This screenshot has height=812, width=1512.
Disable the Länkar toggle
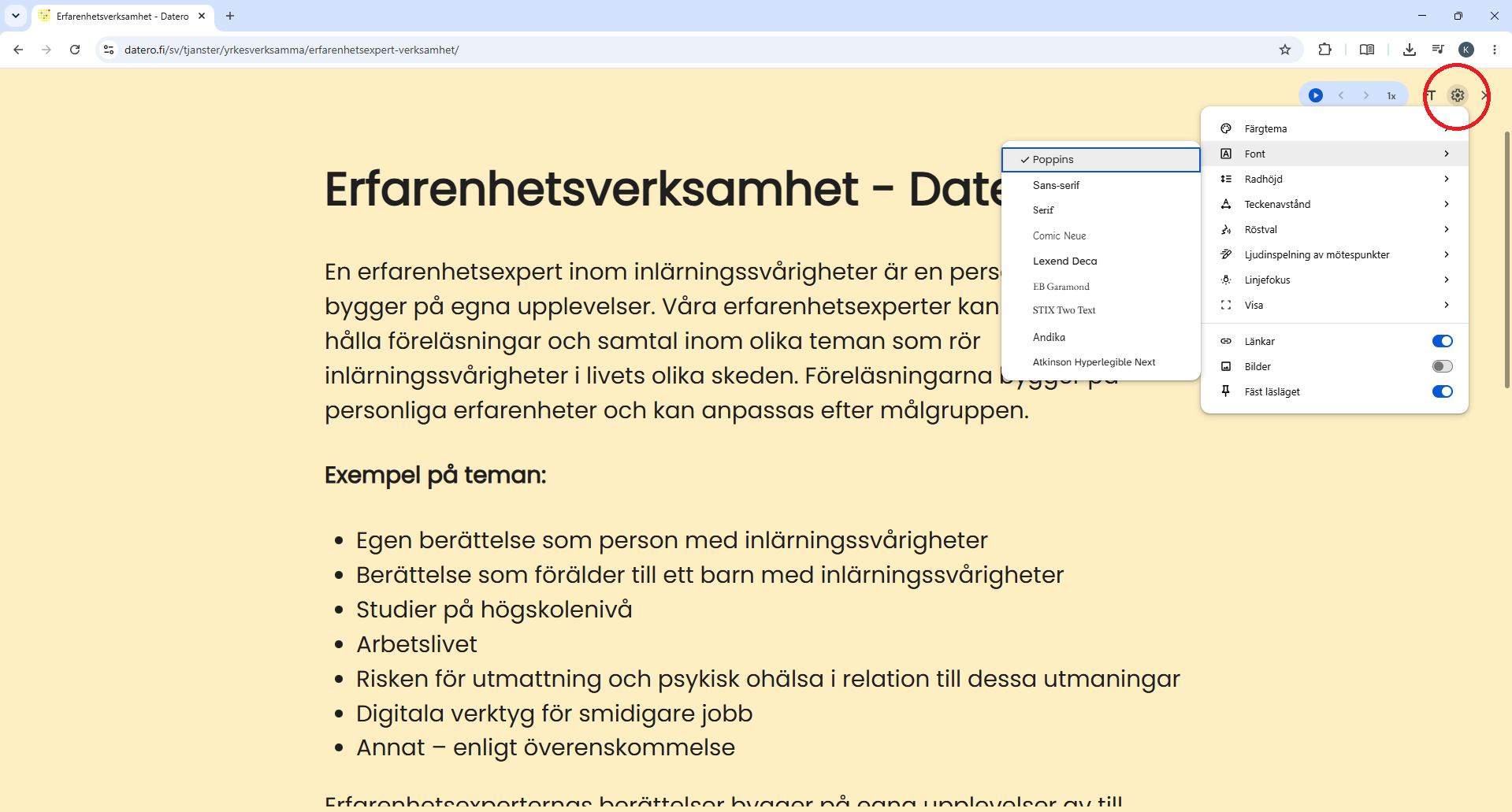1442,341
